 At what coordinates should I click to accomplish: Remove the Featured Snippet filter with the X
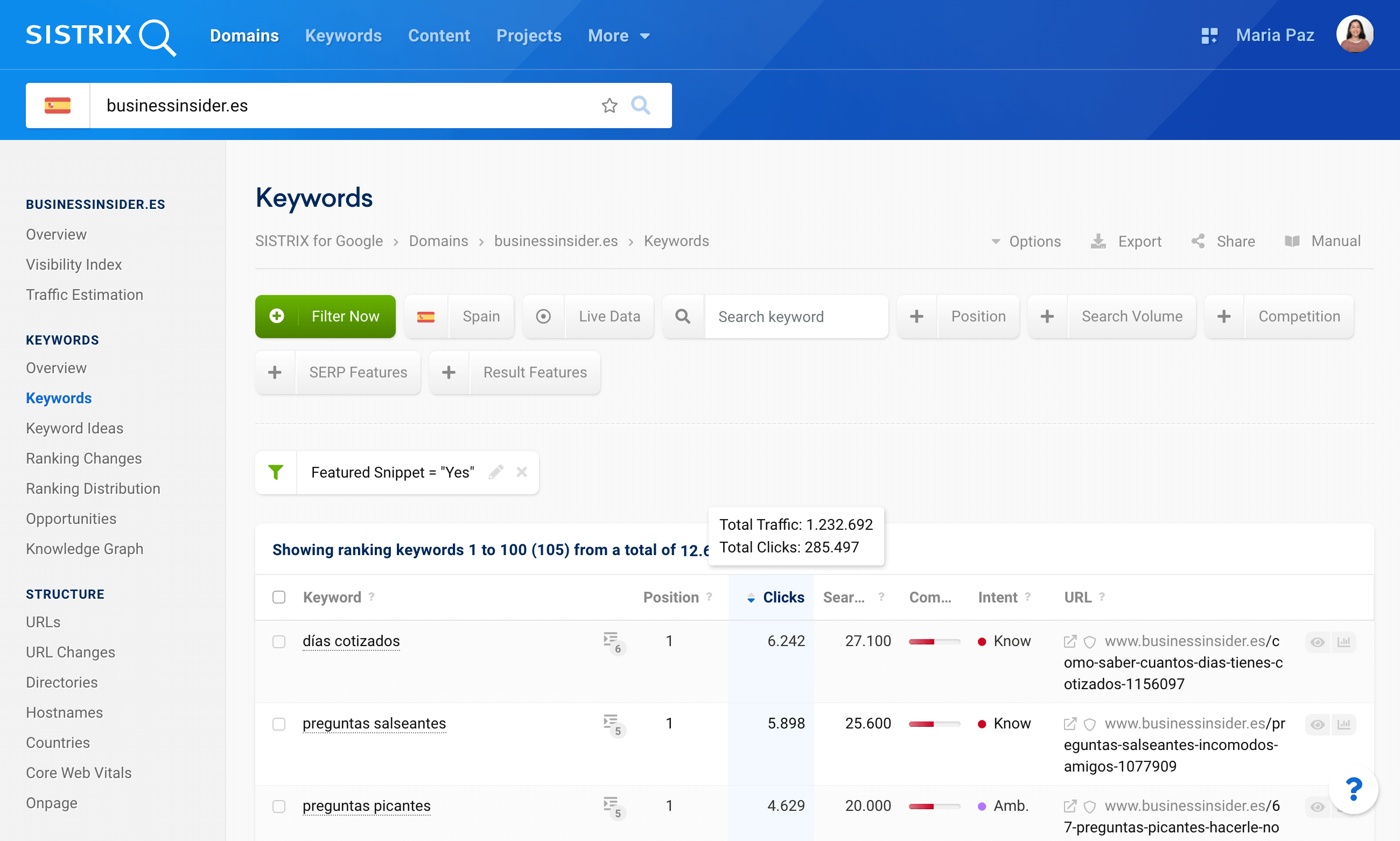coord(521,472)
